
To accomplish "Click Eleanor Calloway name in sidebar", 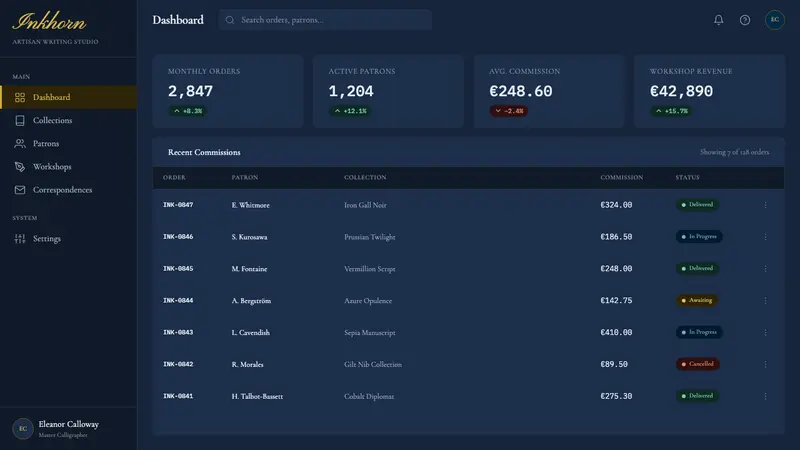I will [69, 424].
